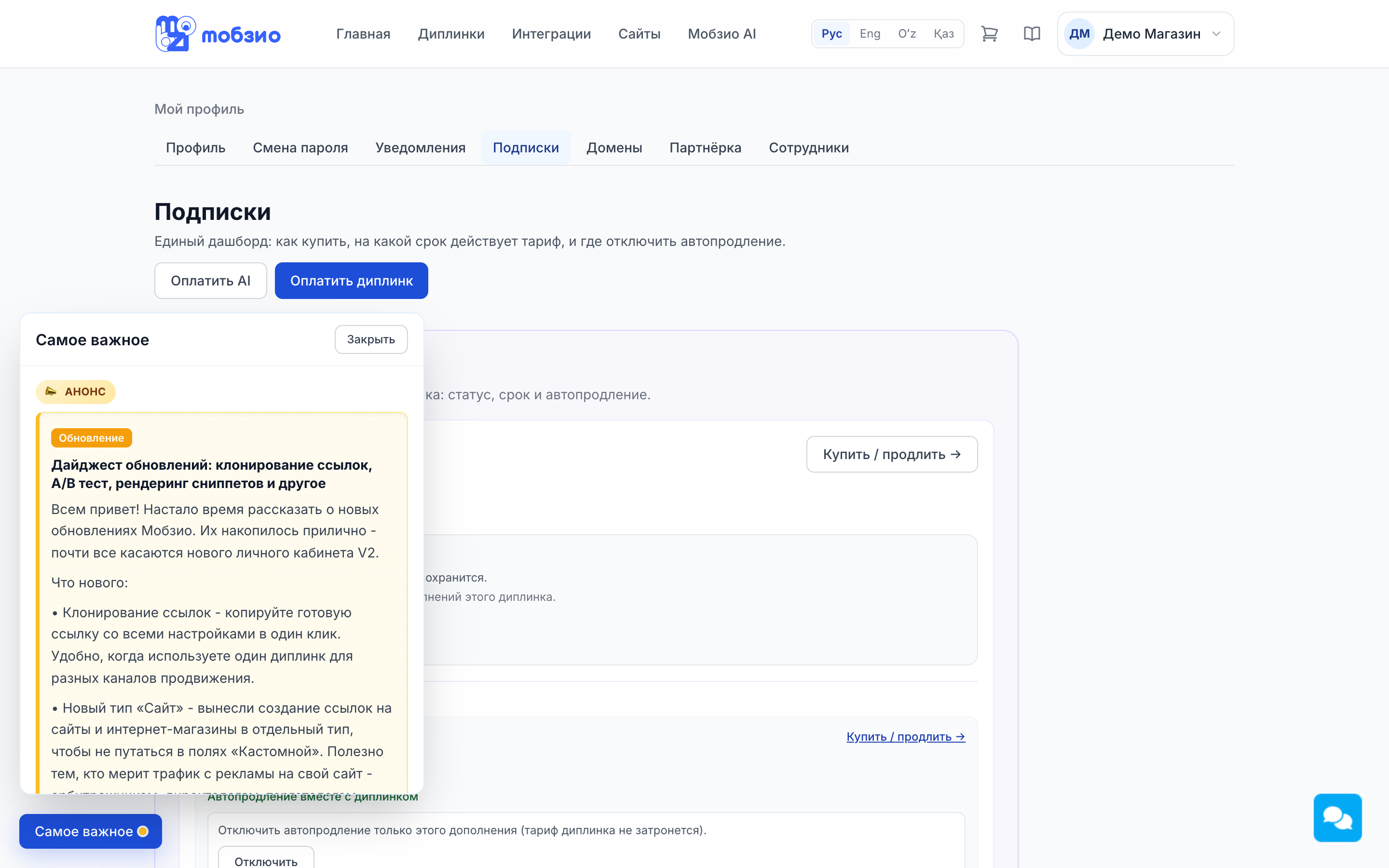Toggle the Самое важное floating button
The image size is (1389, 868).
click(91, 831)
